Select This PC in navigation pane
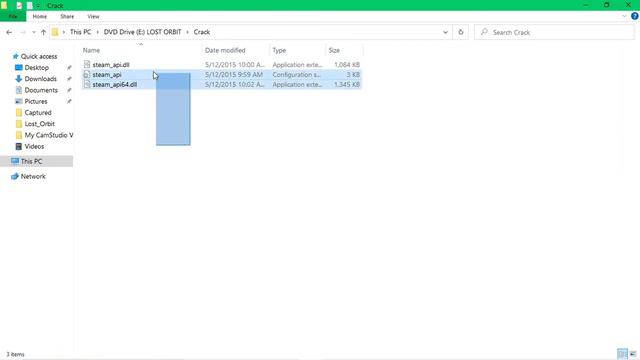Screen dimensions: 640x360 (31, 161)
